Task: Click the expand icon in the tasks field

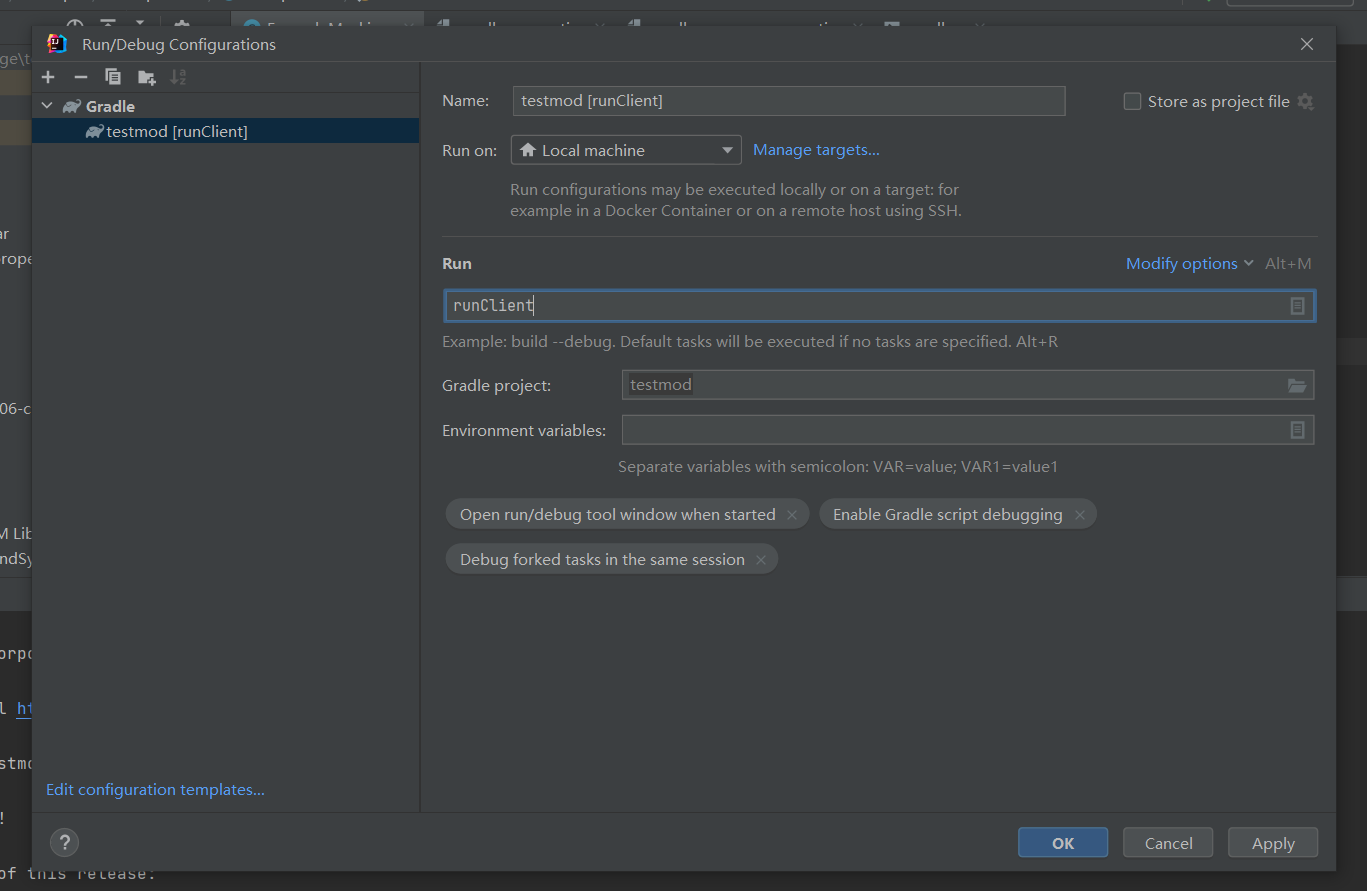Action: tap(1297, 306)
